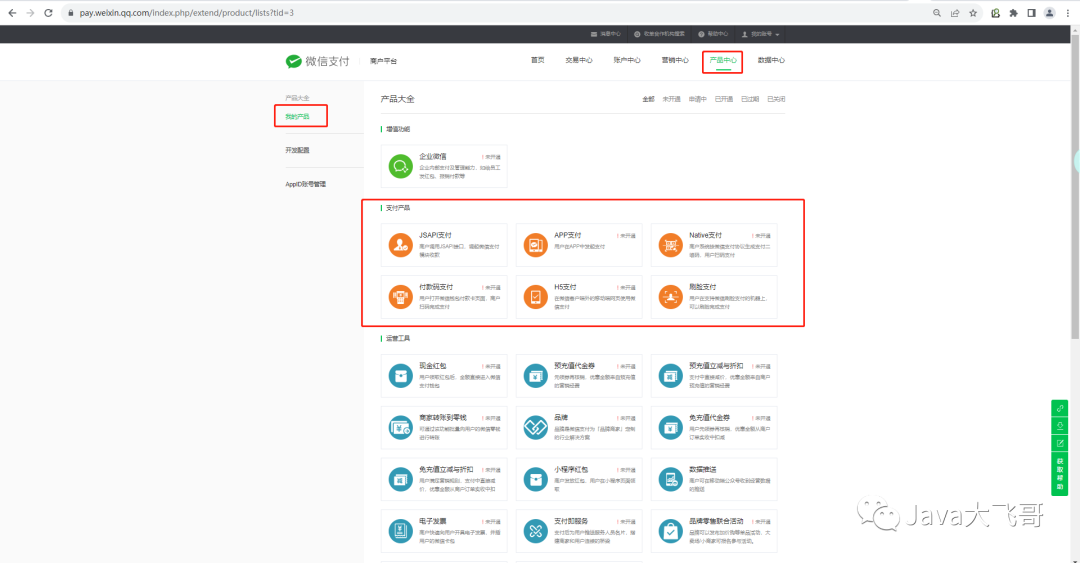Viewport: 1080px width, 563px height.
Task: Click the 免充值代金券 icon
Action: 670,427
